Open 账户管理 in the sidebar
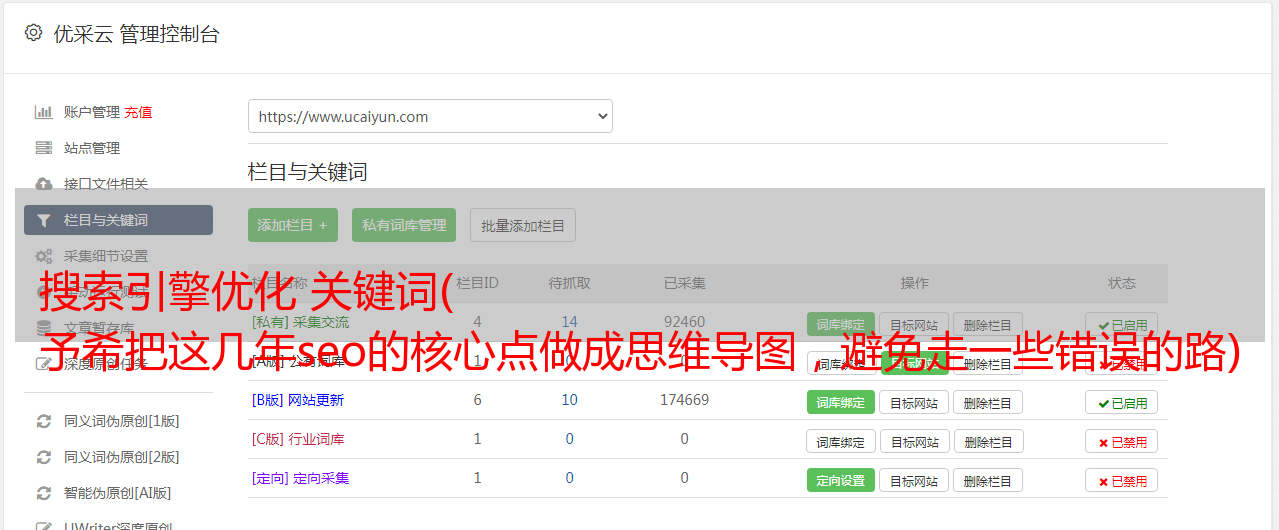 click(x=92, y=112)
